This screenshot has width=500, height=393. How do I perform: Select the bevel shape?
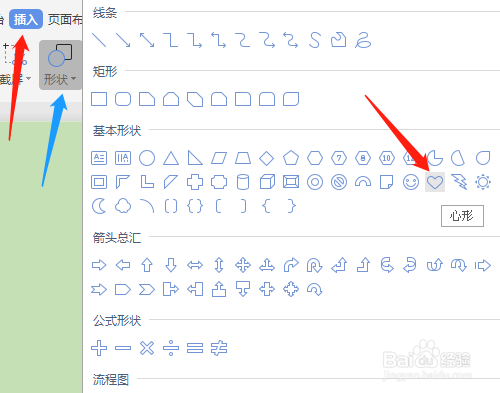click(x=291, y=182)
